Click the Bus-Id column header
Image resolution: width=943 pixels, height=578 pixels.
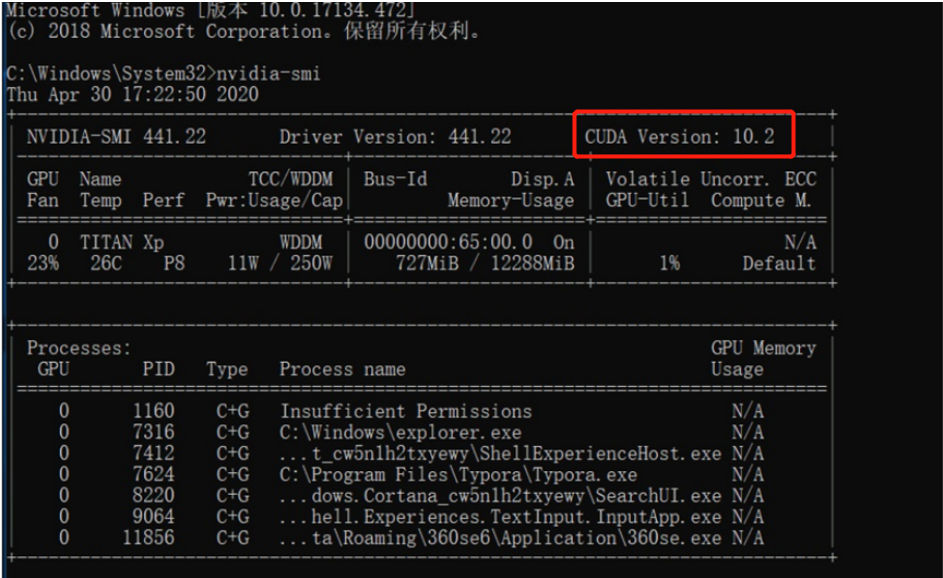[395, 179]
